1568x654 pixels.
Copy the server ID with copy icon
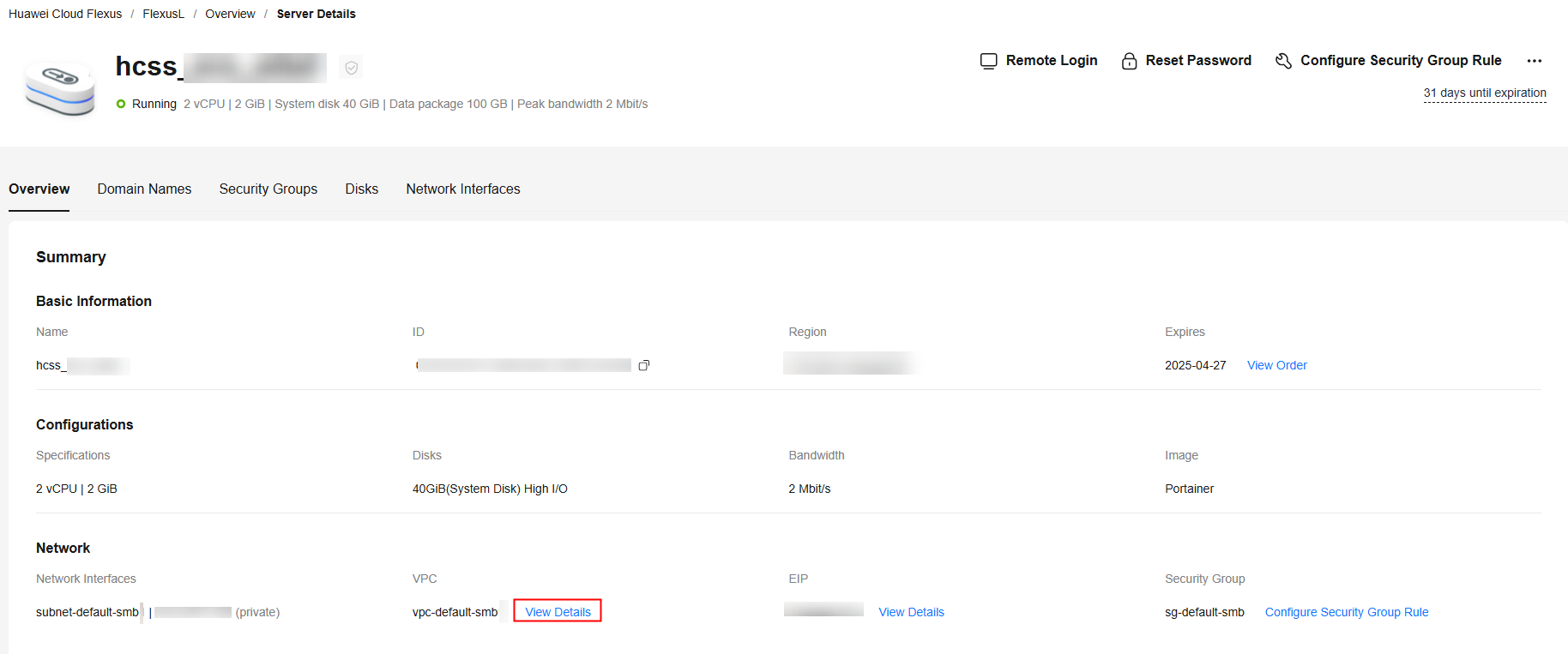(644, 365)
